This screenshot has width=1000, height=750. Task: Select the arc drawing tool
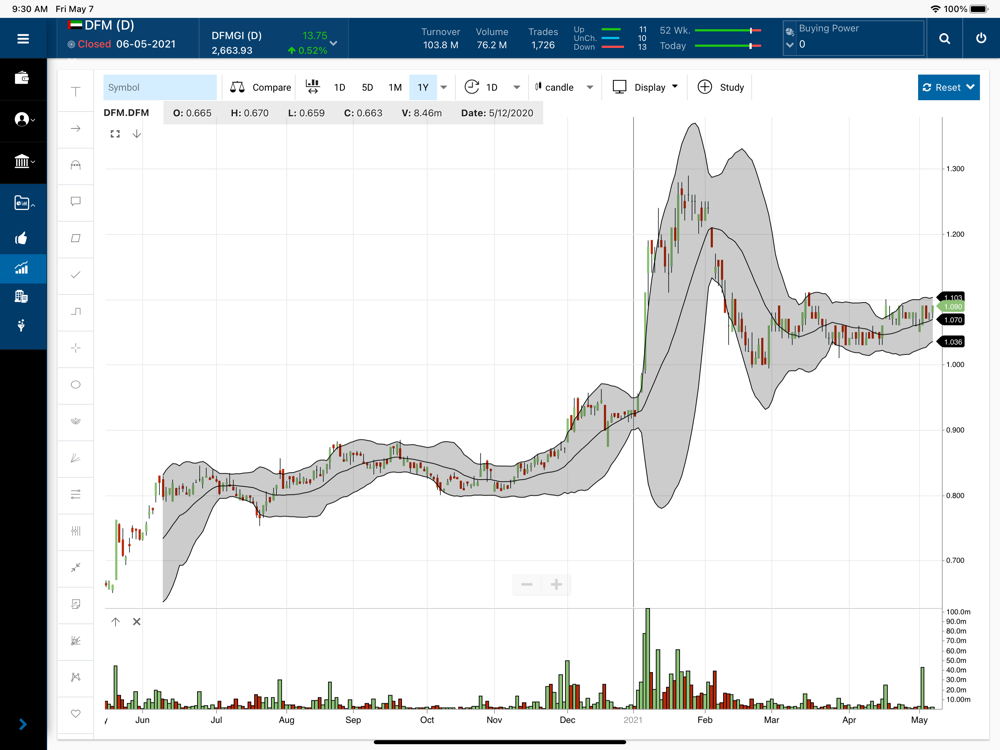tap(76, 165)
